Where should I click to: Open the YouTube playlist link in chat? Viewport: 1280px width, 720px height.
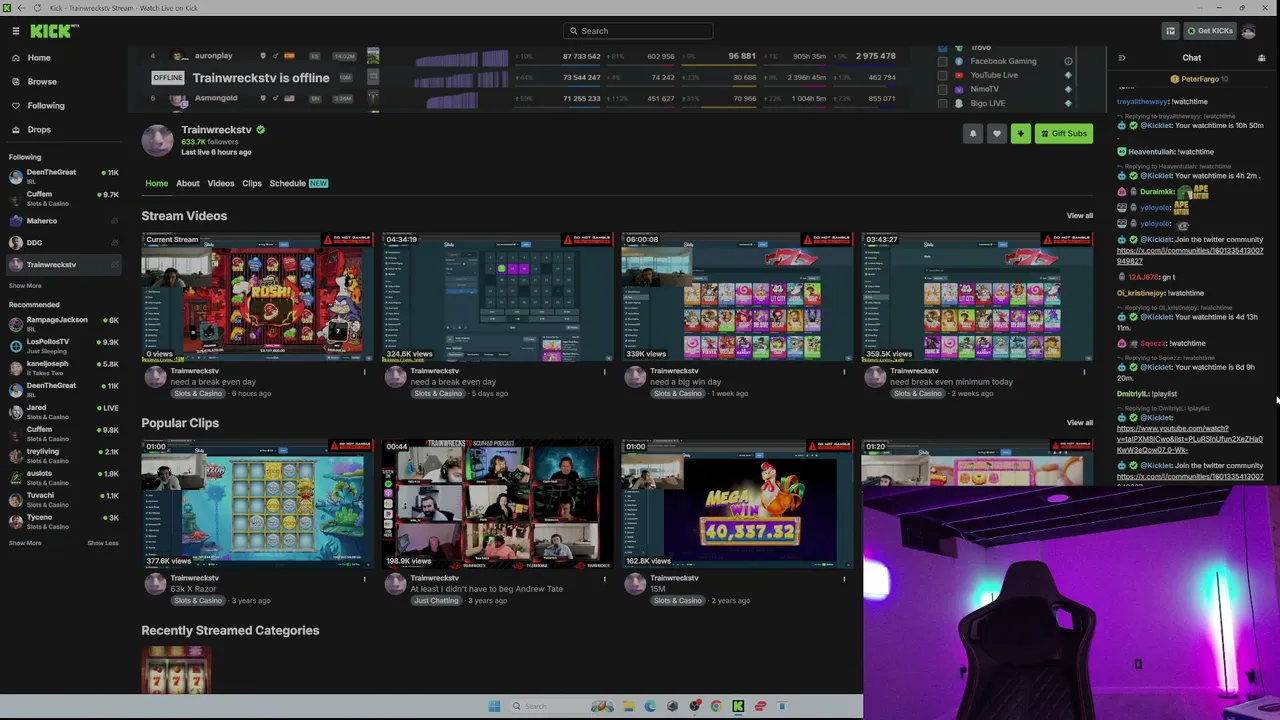tap(1189, 439)
